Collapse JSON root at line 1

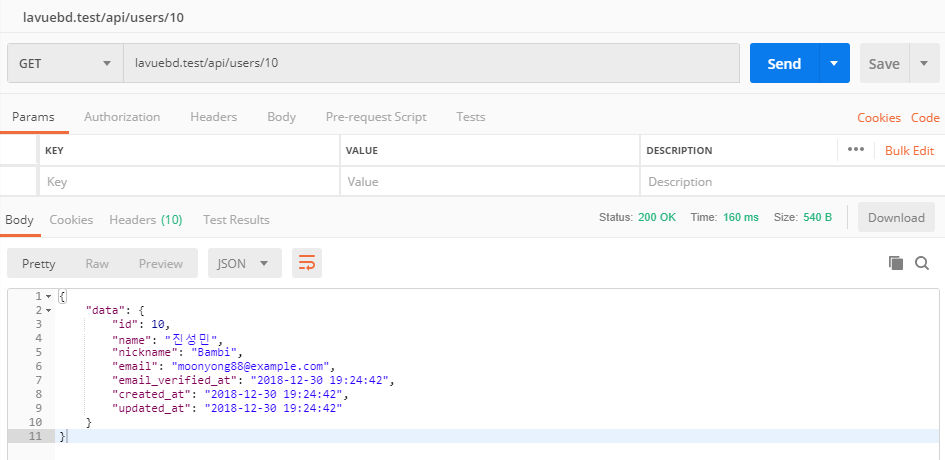tap(49, 297)
